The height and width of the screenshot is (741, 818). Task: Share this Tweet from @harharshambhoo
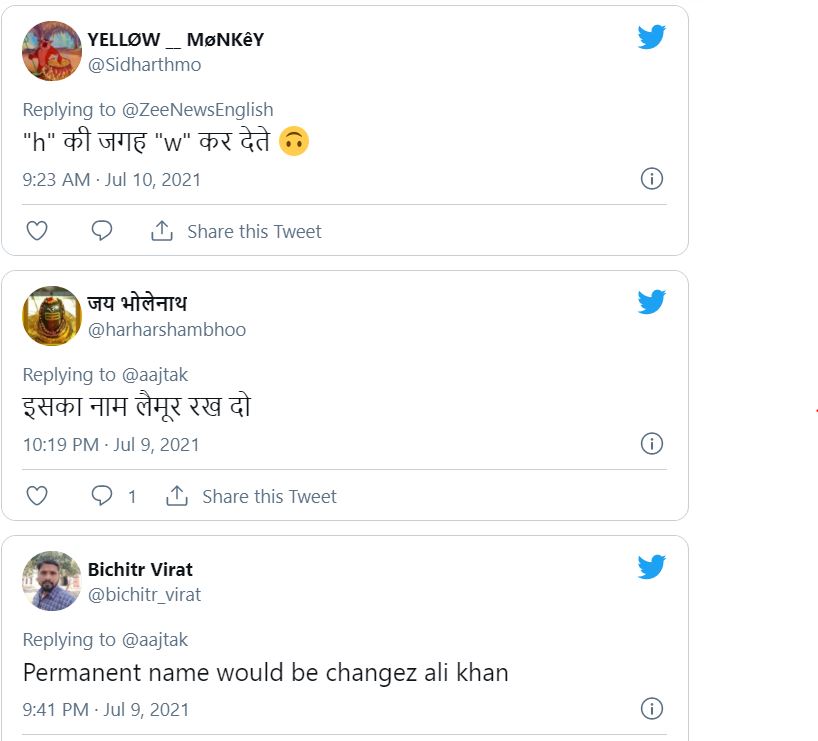[x=251, y=496]
